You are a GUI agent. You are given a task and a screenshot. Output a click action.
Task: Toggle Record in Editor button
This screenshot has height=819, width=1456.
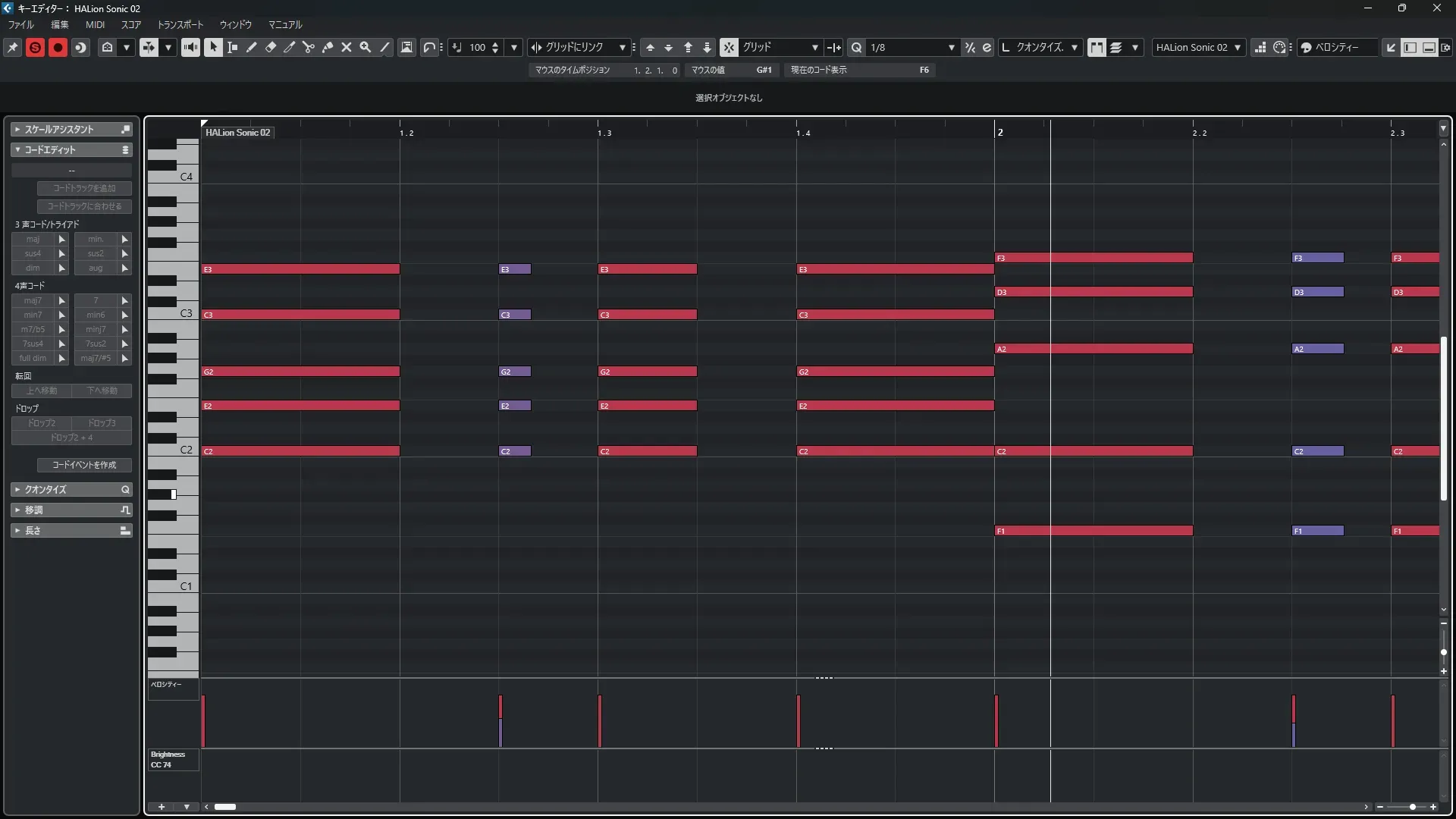58,47
